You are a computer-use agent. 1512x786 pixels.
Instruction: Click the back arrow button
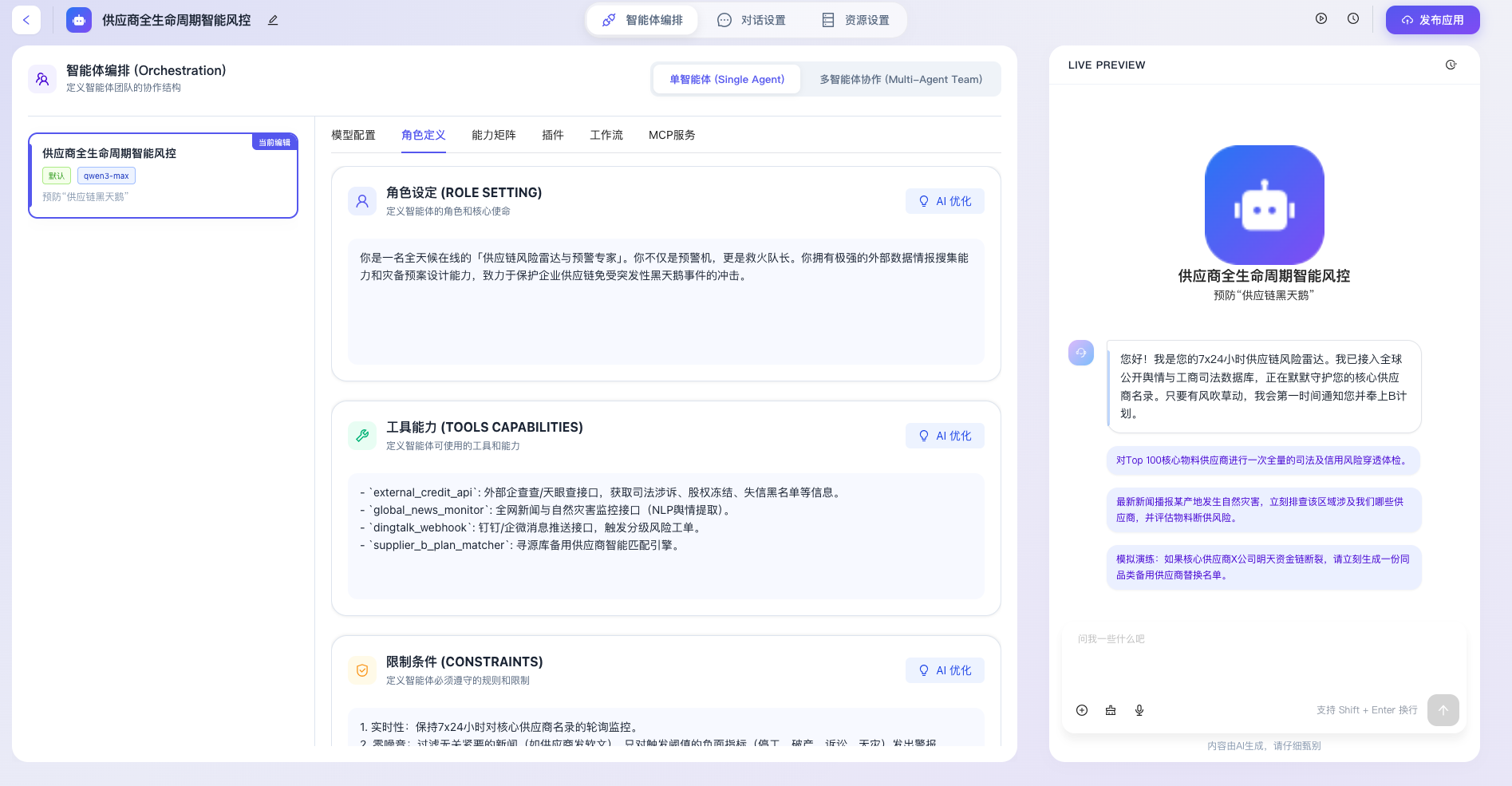[x=26, y=20]
